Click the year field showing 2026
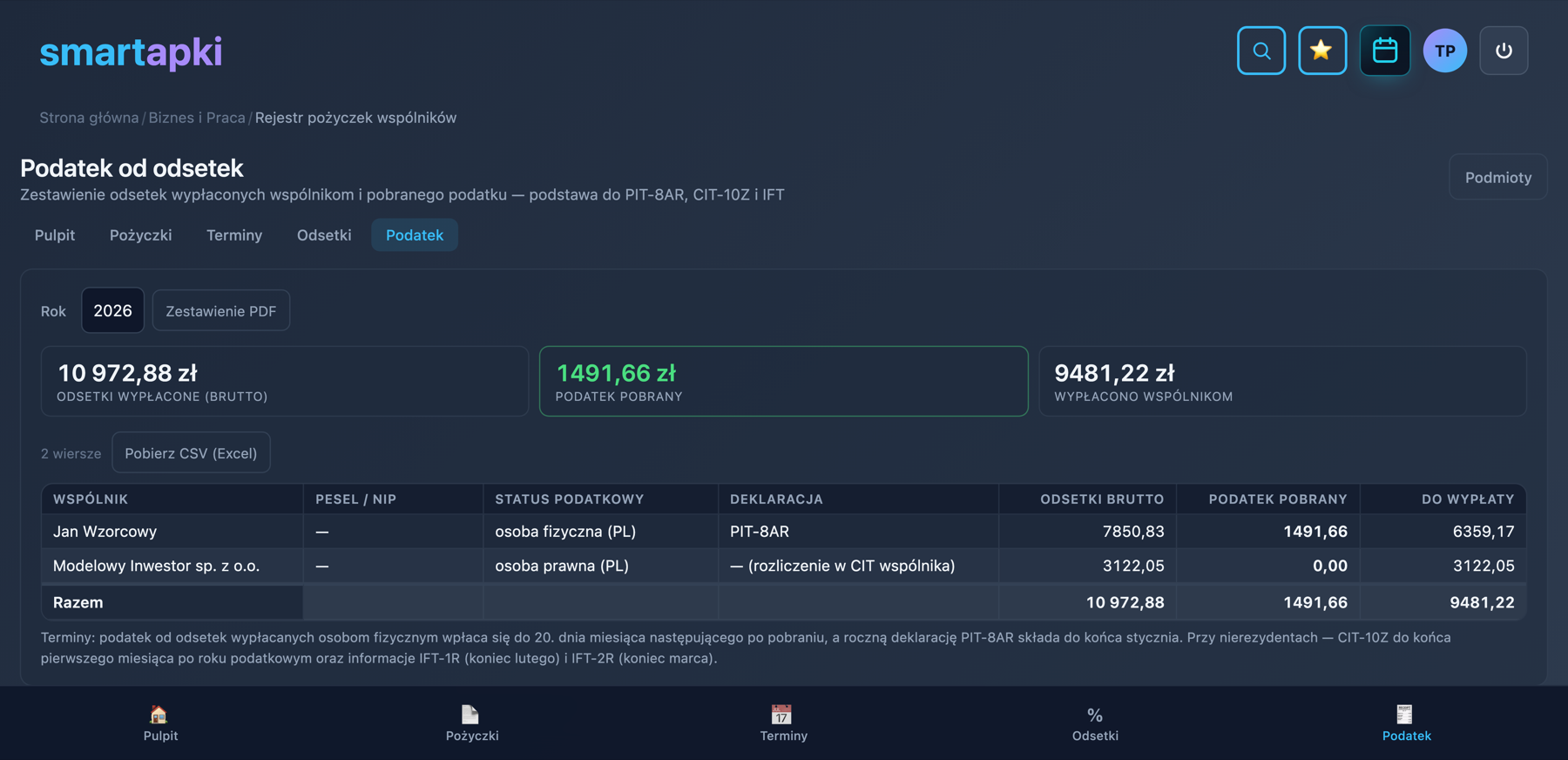 113,311
